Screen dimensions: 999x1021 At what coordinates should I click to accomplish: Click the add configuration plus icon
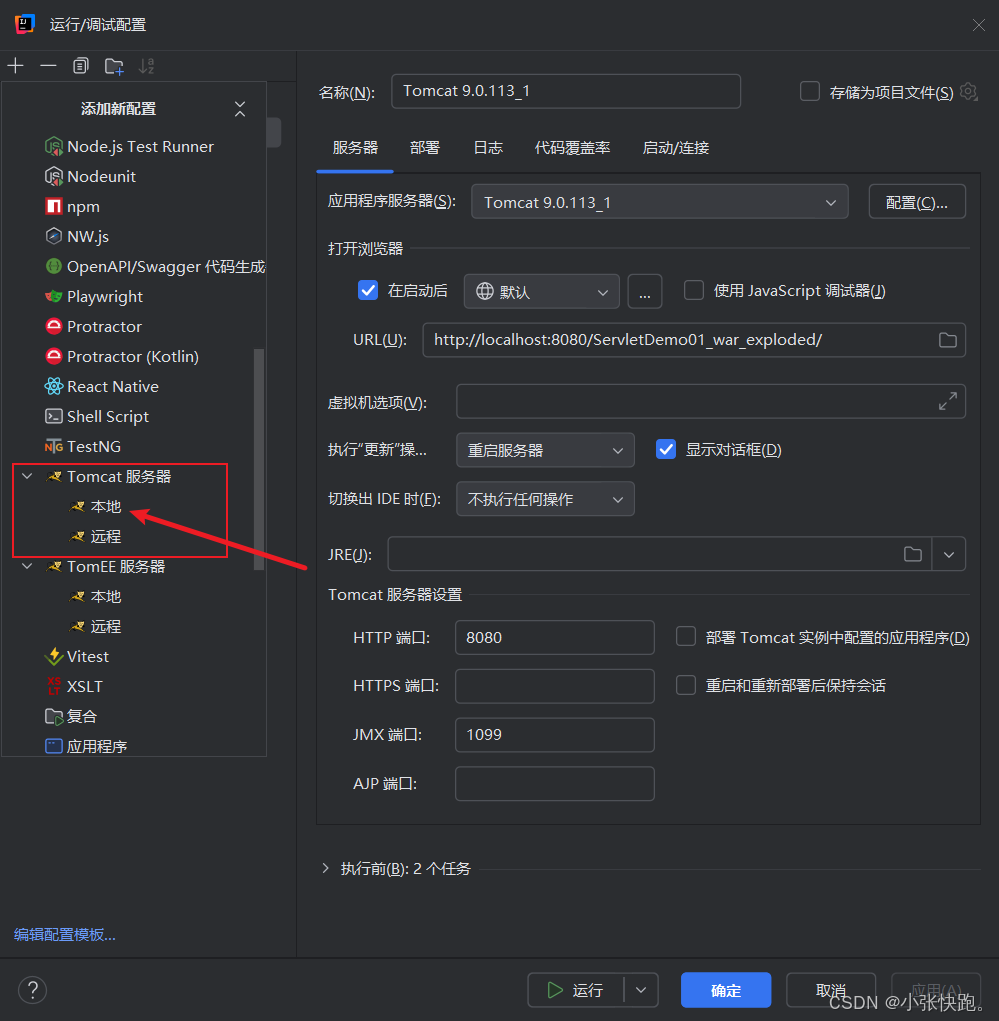[16, 66]
